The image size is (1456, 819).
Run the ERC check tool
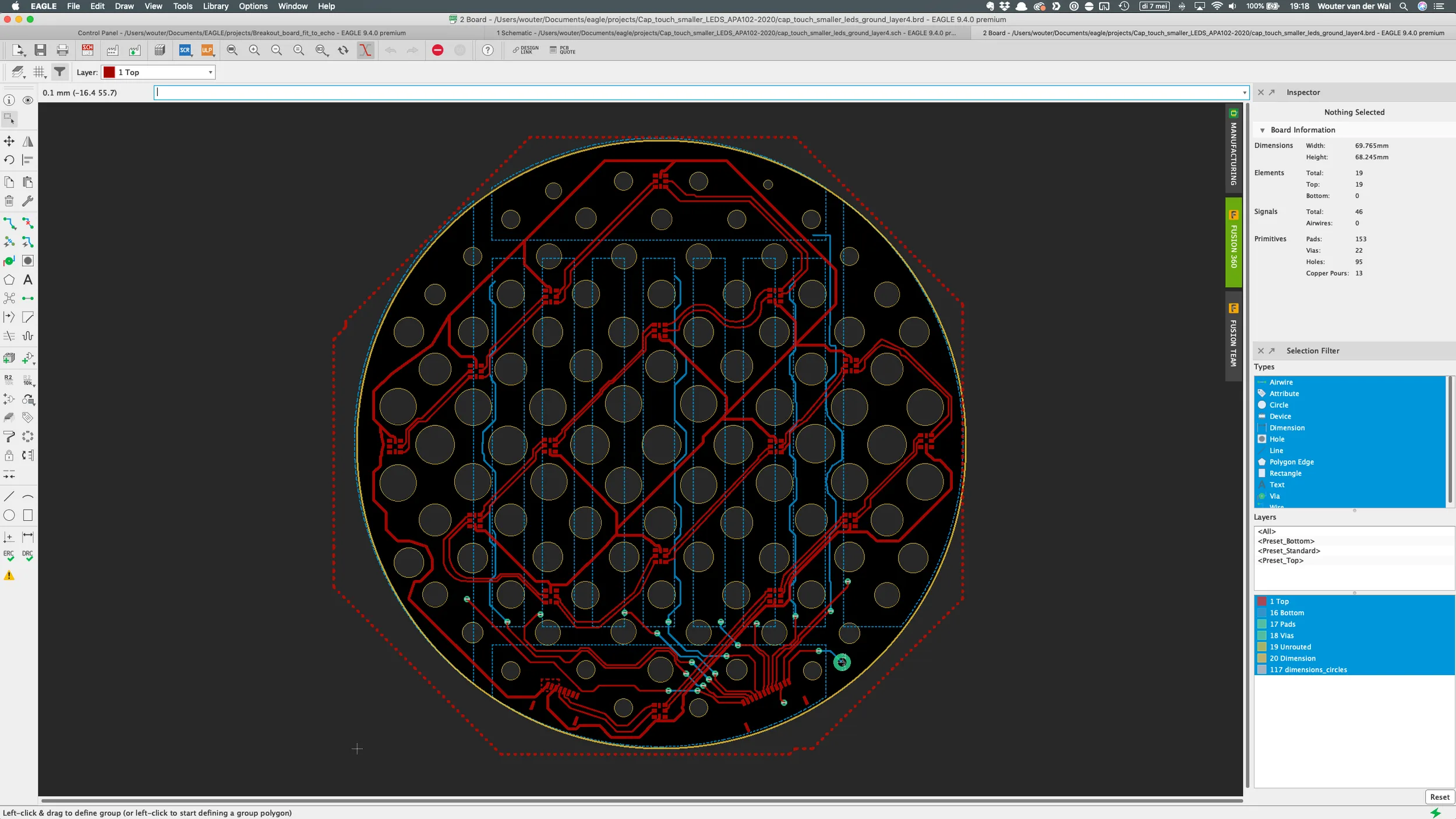coord(9,556)
